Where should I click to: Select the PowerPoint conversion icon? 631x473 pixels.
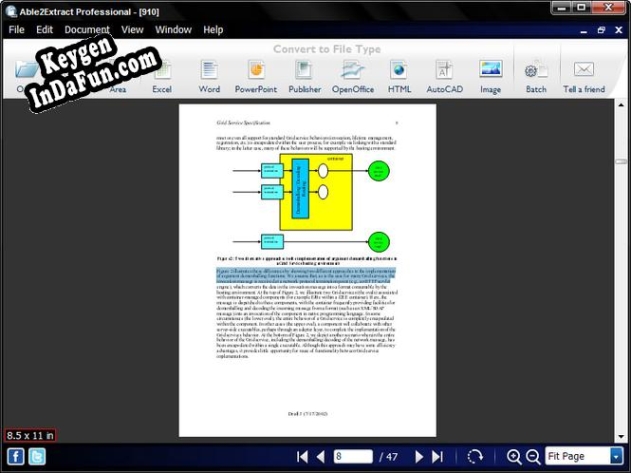(256, 77)
